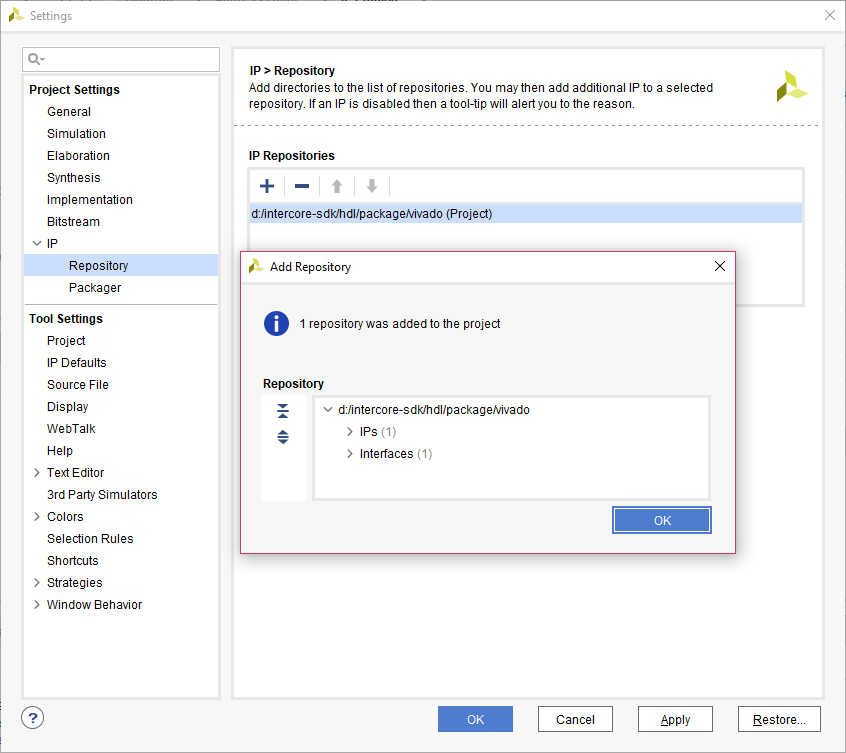The image size is (846, 753).
Task: Expand the Interfaces (1) tree node
Action: (350, 454)
